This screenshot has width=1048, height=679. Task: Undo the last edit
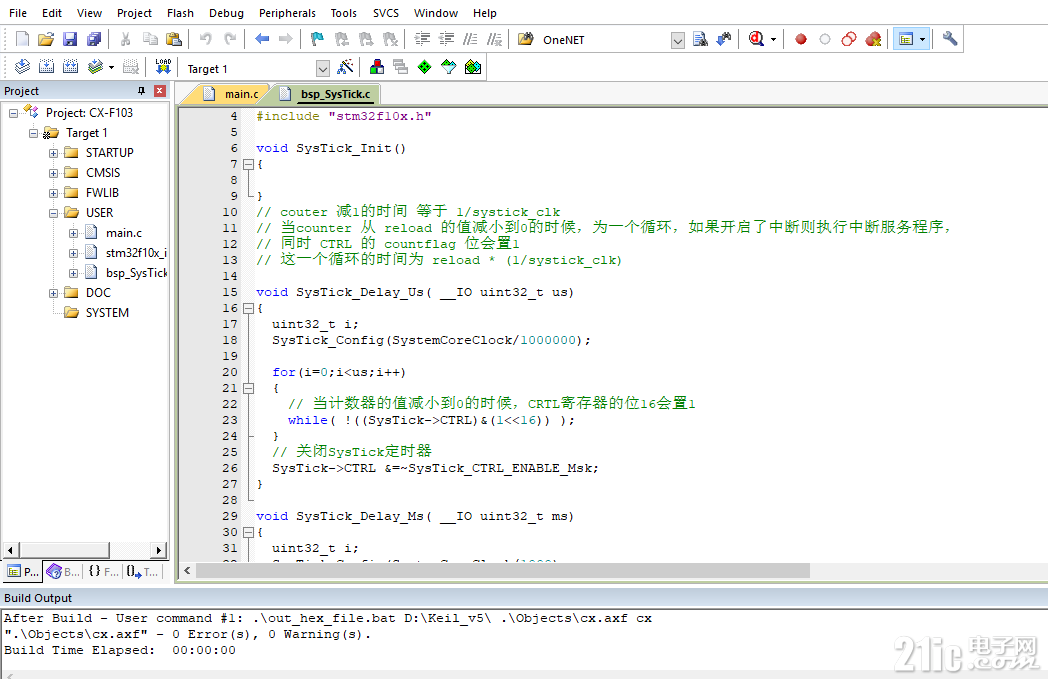pyautogui.click(x=205, y=39)
